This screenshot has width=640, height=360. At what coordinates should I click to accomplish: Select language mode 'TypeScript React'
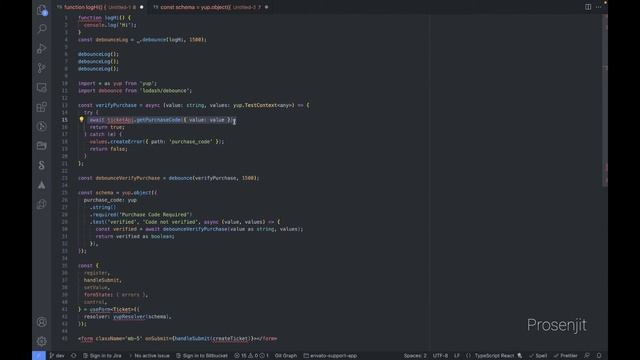[494, 356]
